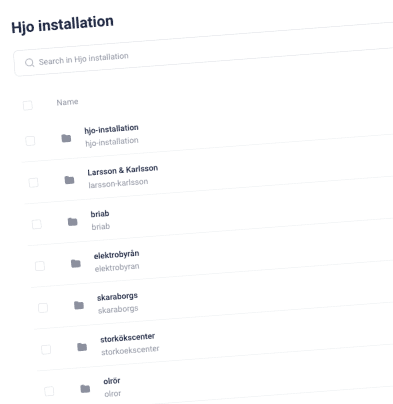393x404 pixels.
Task: Select the briab row checkbox
Action: pyautogui.click(x=37, y=224)
